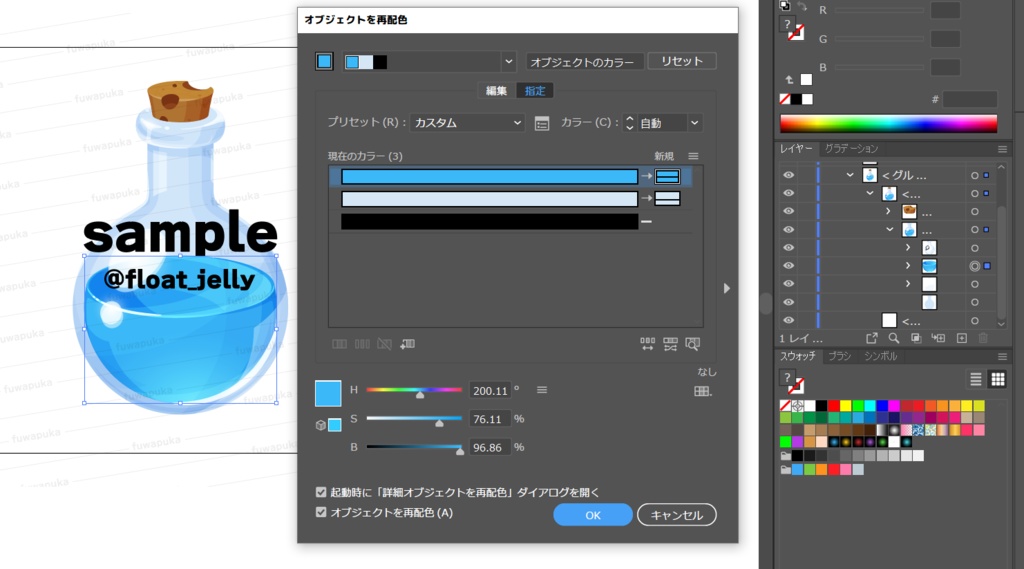Click the active color swatch left of color group
1024x569 pixels.
click(324, 61)
